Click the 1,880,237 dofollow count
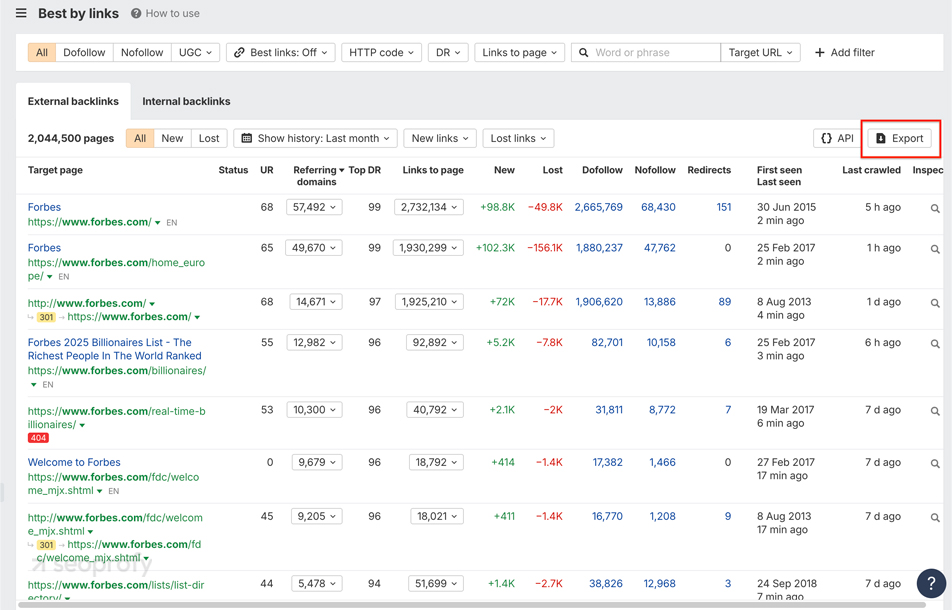 599,248
